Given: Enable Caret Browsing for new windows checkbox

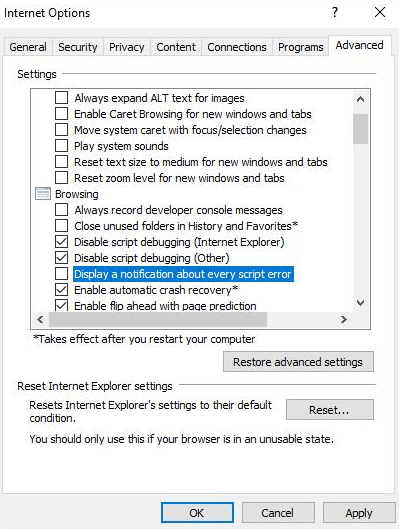Looking at the screenshot, I should point(61,114).
